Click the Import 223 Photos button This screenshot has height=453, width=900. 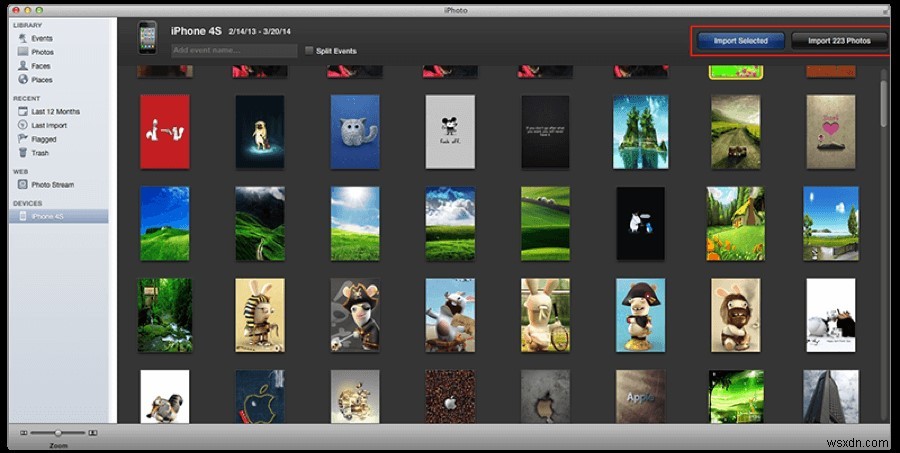coord(839,41)
